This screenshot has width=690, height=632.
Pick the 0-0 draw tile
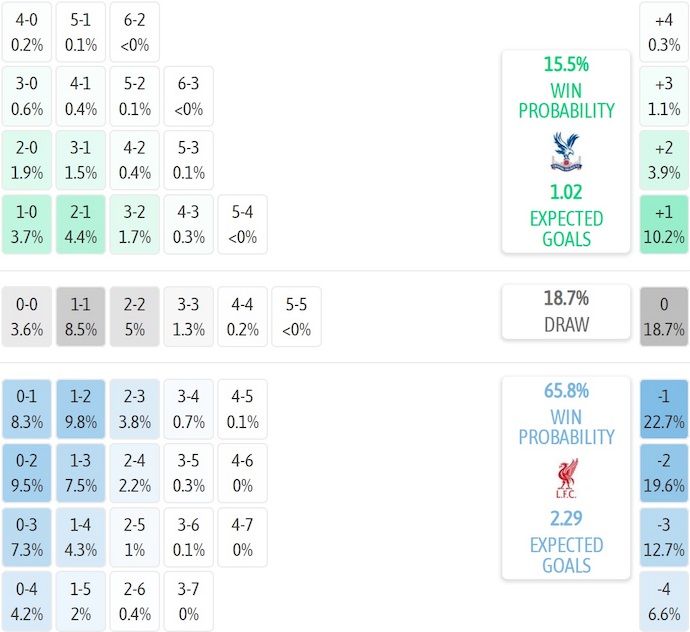(27, 315)
